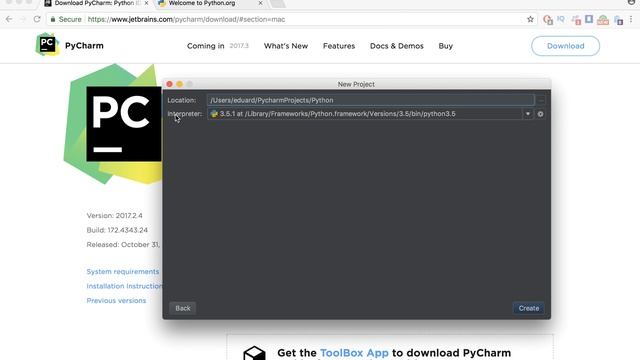The height and width of the screenshot is (360, 640).
Task: Click the ToolBox cube icon
Action: tap(254, 353)
